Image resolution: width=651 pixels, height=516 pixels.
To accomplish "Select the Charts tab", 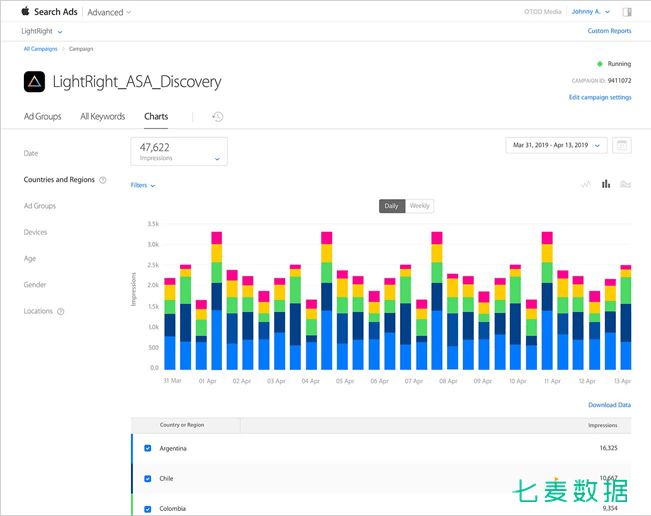I will click(x=156, y=117).
